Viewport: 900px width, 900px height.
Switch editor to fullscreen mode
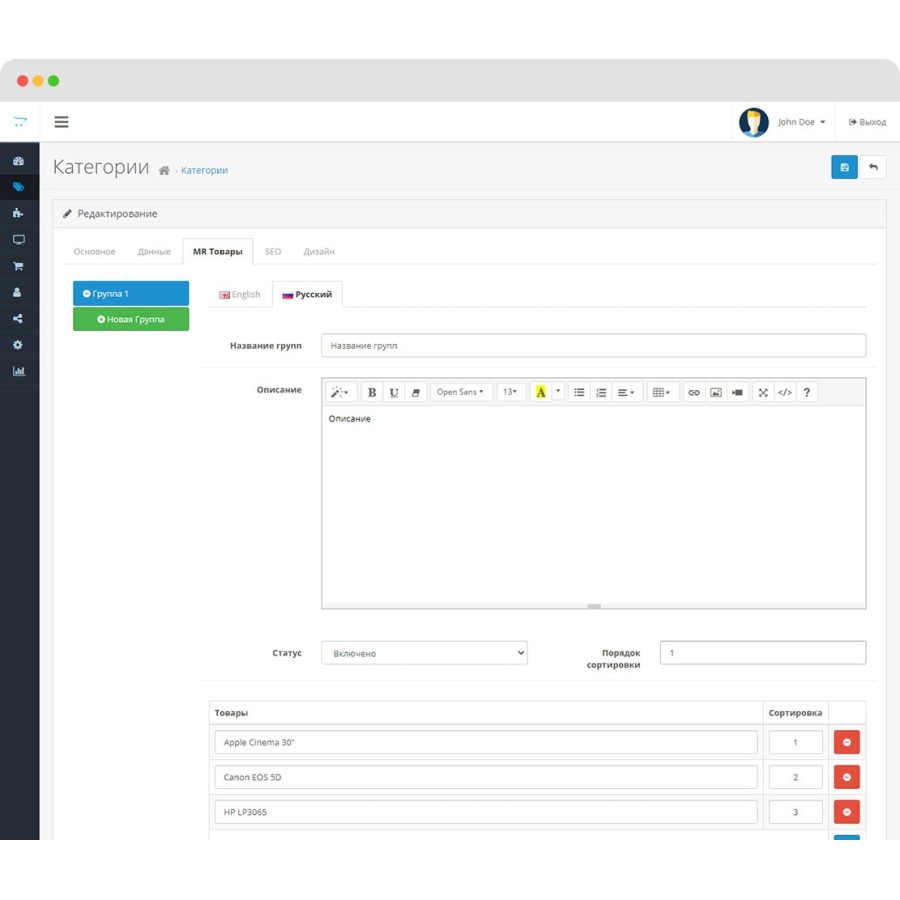763,393
